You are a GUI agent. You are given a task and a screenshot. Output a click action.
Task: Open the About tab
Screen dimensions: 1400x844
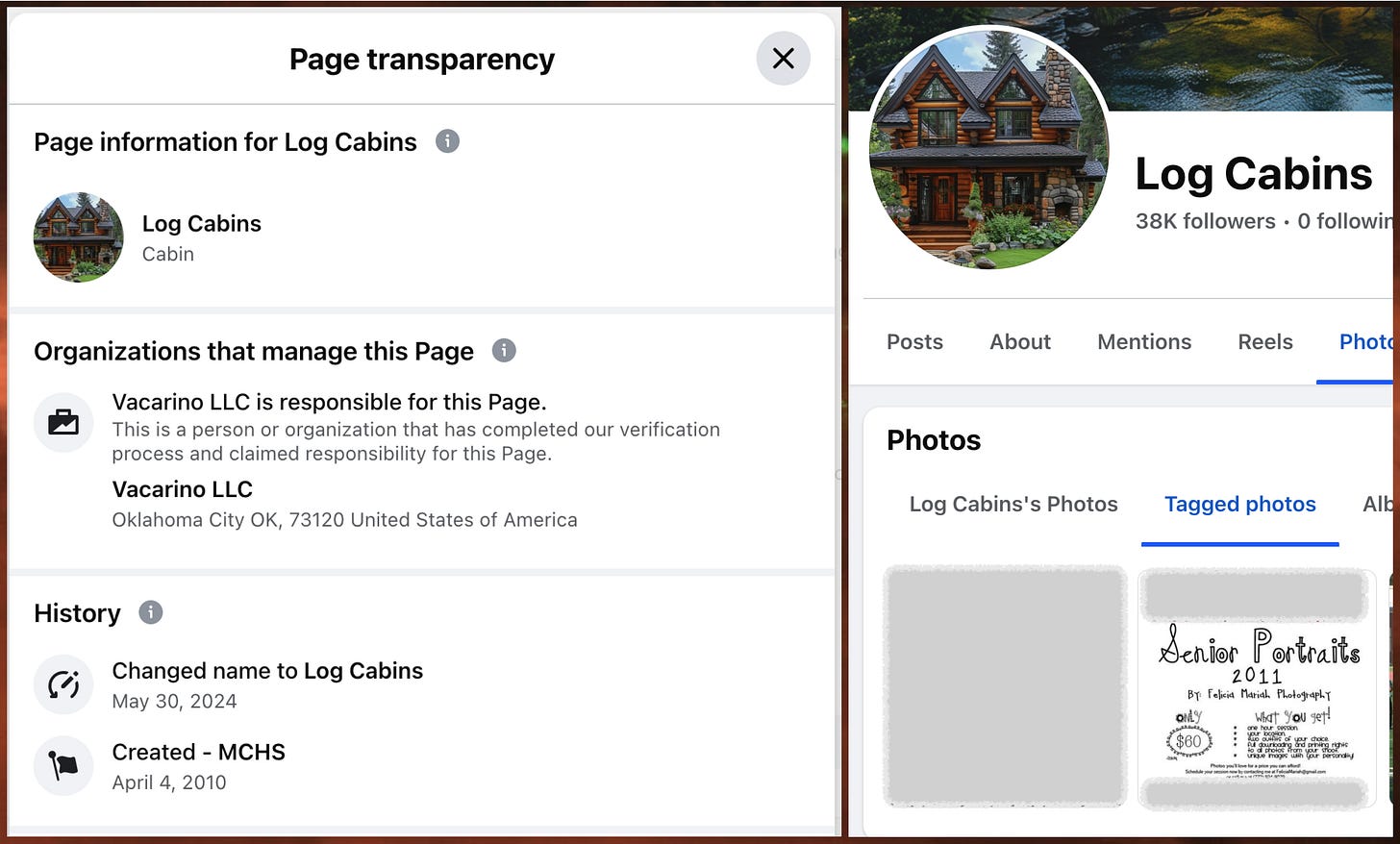tap(1019, 341)
